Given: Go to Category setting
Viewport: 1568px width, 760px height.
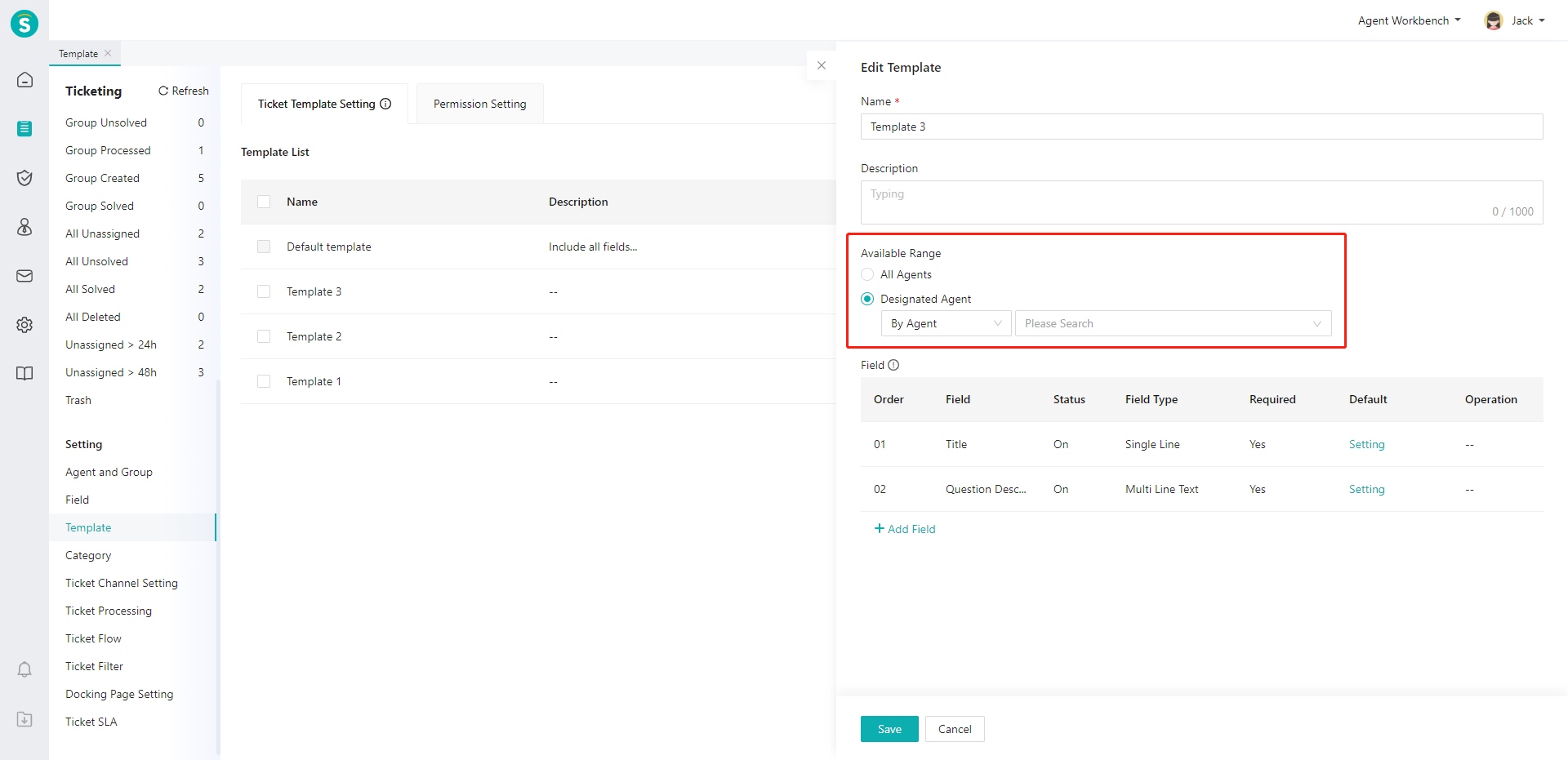Looking at the screenshot, I should click(x=88, y=555).
